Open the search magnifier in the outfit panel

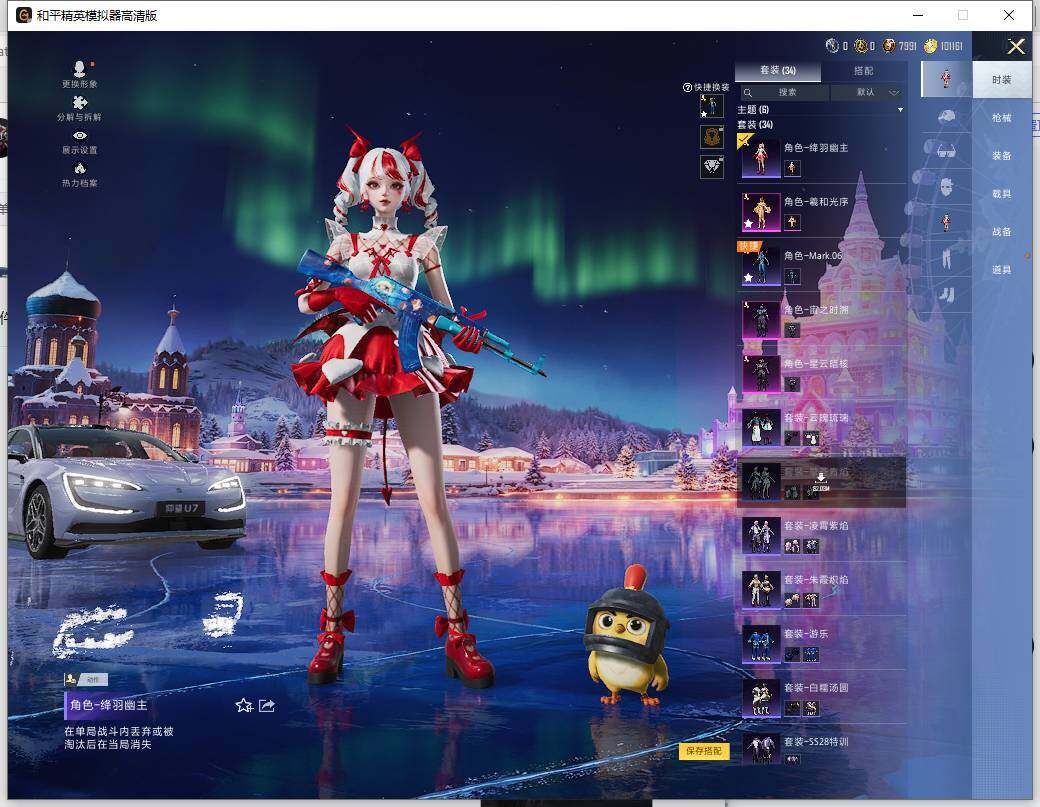[x=749, y=91]
